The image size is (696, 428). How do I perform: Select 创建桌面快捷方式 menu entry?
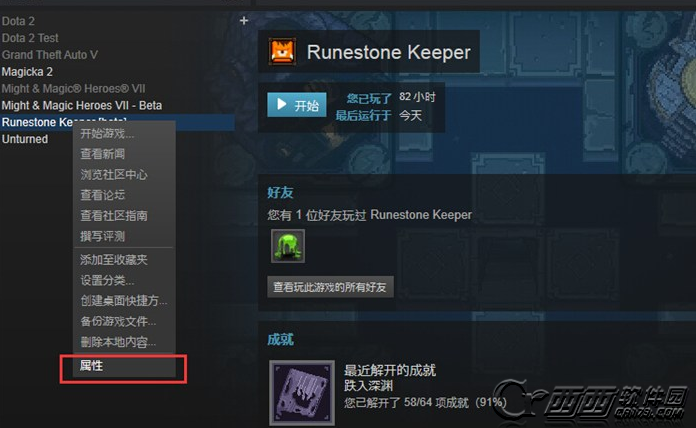(124, 301)
